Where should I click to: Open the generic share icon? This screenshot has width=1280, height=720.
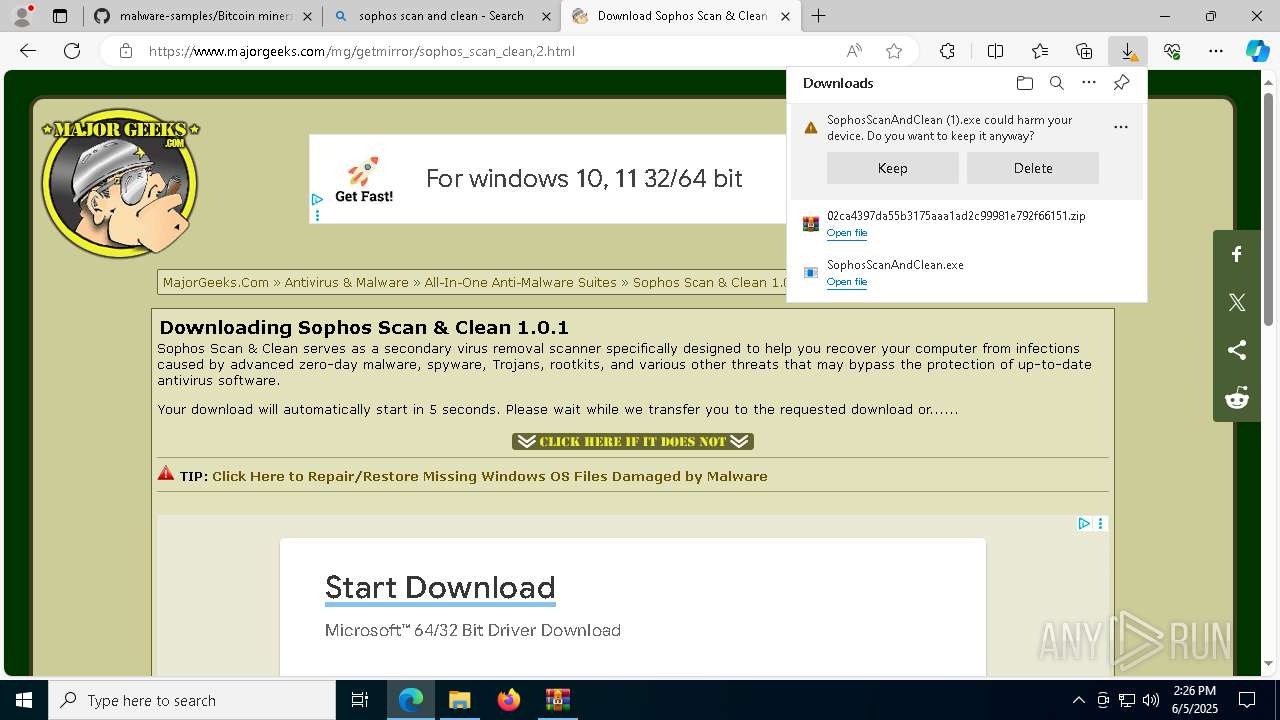coord(1237,350)
